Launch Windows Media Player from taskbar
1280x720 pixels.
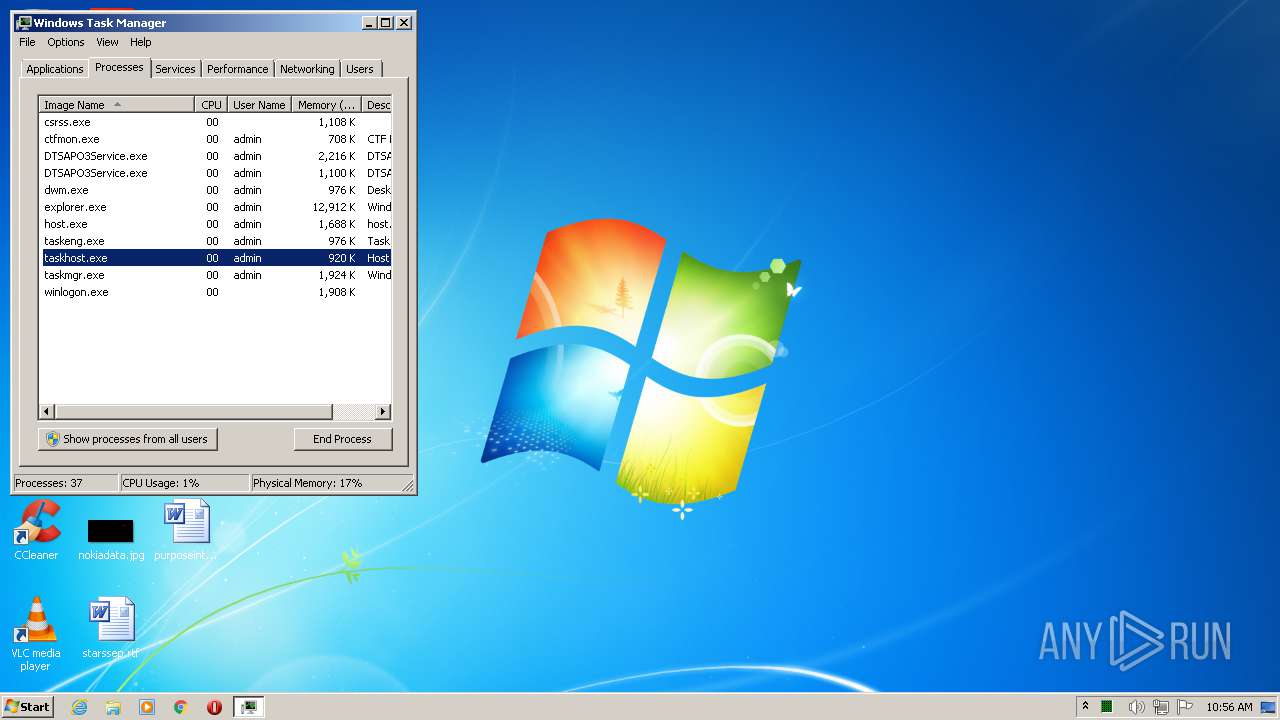point(147,707)
